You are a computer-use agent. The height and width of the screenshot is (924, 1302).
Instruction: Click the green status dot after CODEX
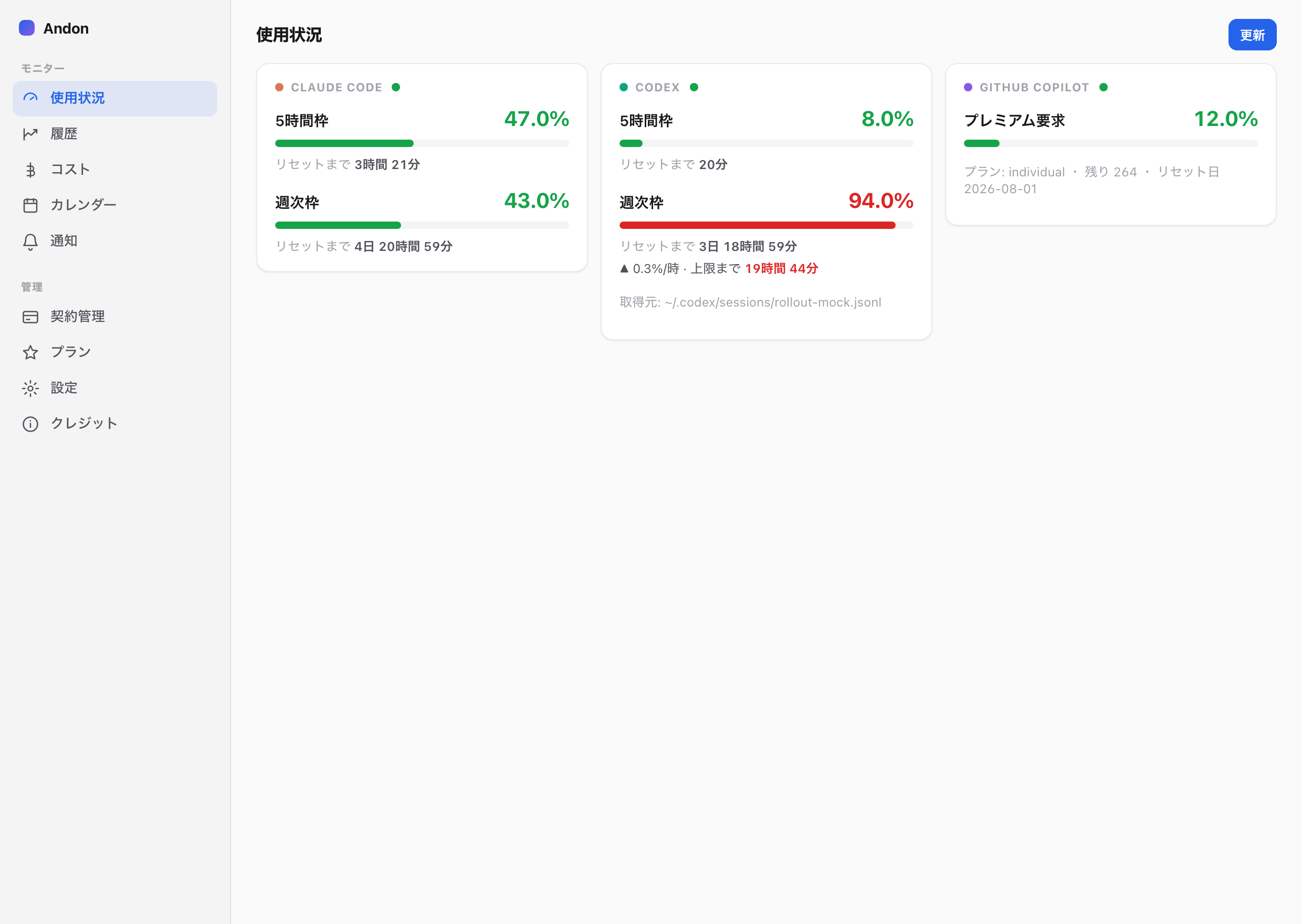pyautogui.click(x=694, y=87)
